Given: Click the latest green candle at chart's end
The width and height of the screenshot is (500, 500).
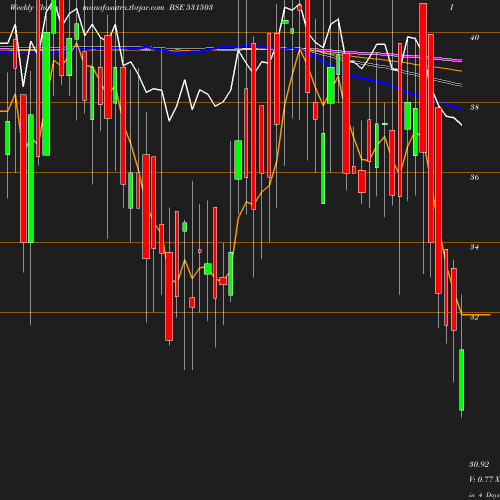Looking at the screenshot, I should pos(462,380).
